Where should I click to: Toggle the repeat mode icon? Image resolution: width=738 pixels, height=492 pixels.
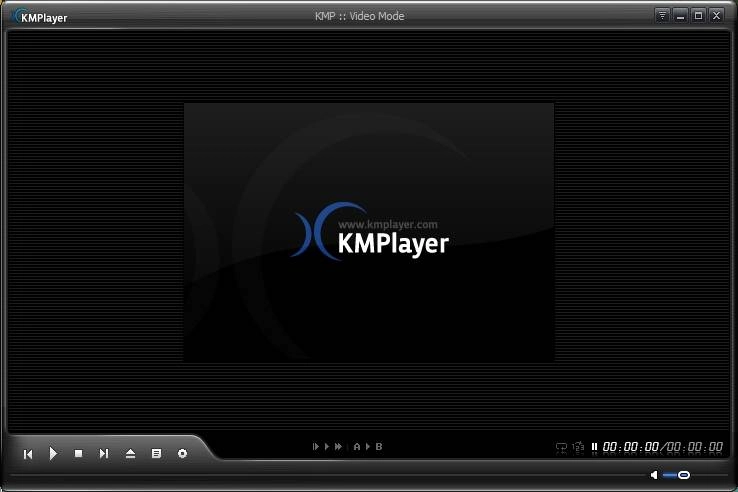(562, 447)
